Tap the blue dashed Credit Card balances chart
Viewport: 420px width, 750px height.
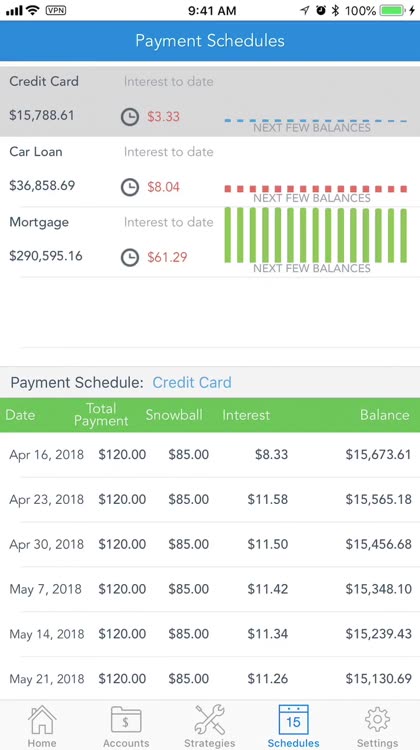tap(316, 121)
